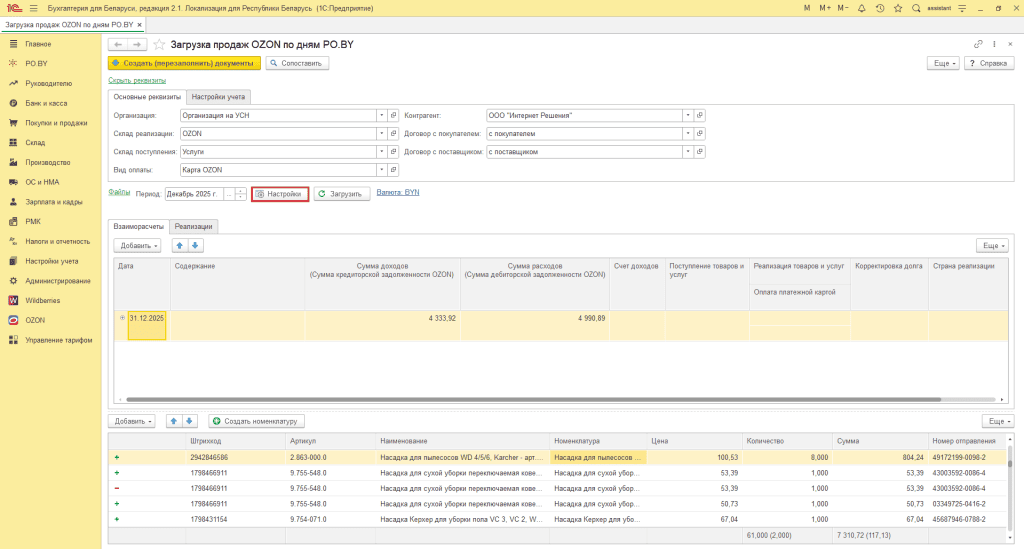Switch to Настройки учета tab
This screenshot has height=549, width=1024.
pyautogui.click(x=218, y=97)
